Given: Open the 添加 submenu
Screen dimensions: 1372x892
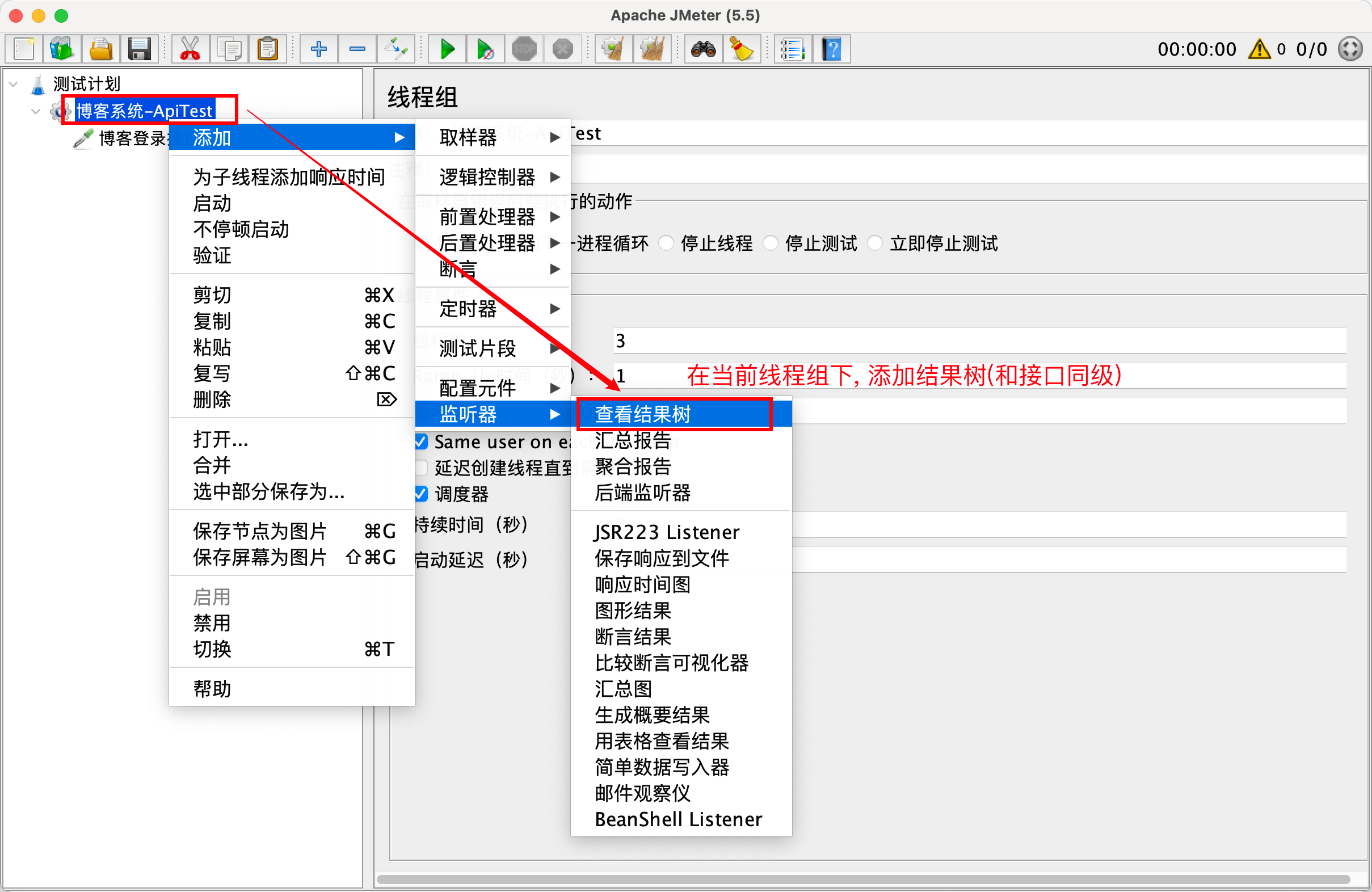Looking at the screenshot, I should (x=292, y=137).
